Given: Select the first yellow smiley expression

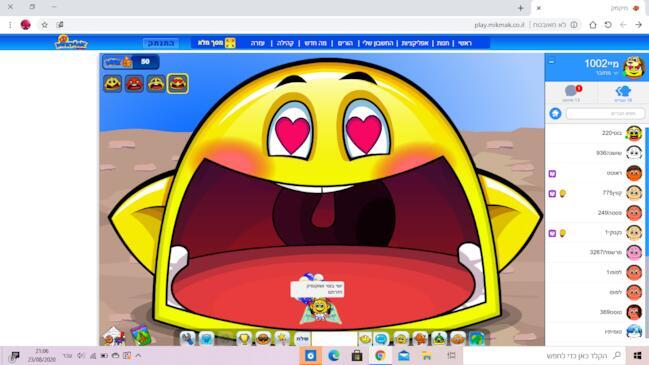Looking at the screenshot, I should coord(113,84).
